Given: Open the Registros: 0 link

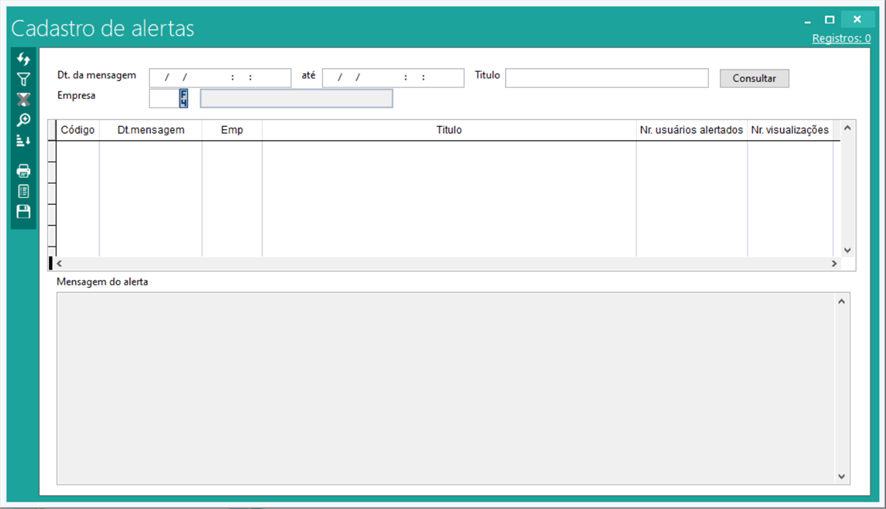Looking at the screenshot, I should tap(840, 38).
